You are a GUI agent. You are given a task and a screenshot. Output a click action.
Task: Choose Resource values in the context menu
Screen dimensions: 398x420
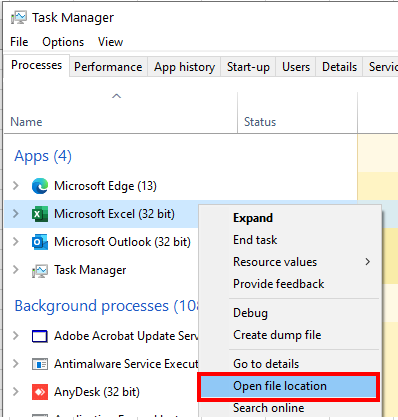point(289,262)
